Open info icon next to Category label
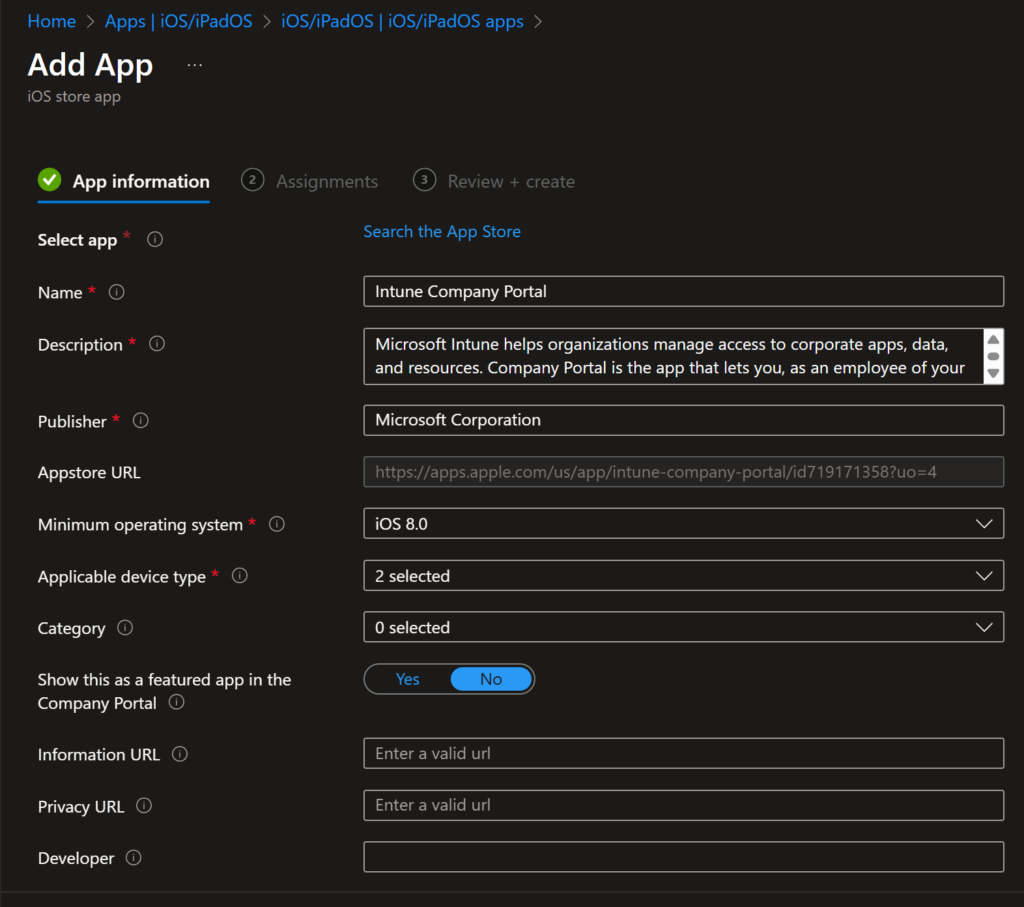The width and height of the screenshot is (1024, 907). (125, 628)
